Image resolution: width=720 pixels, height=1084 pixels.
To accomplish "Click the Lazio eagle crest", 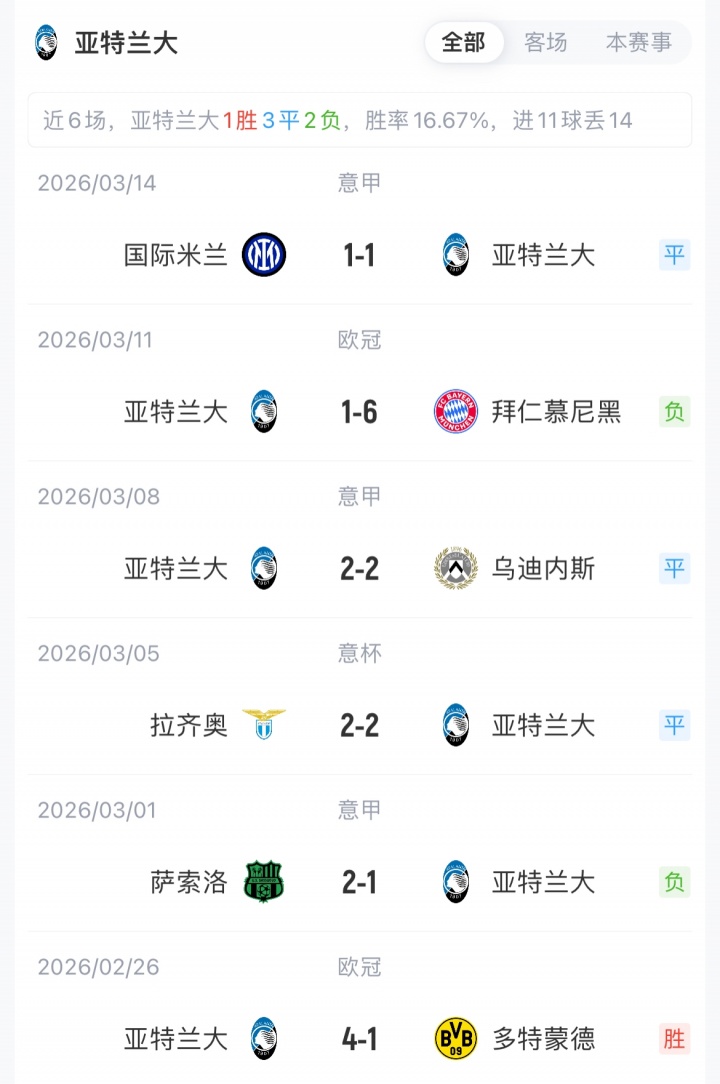I will pyautogui.click(x=264, y=723).
